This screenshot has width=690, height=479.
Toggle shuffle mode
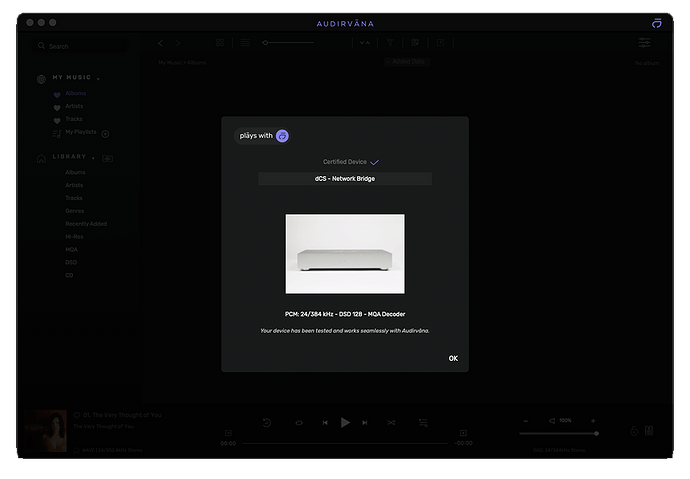coord(391,423)
